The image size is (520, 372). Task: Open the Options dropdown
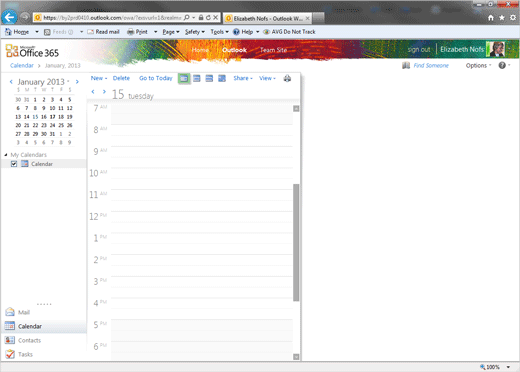(478, 65)
